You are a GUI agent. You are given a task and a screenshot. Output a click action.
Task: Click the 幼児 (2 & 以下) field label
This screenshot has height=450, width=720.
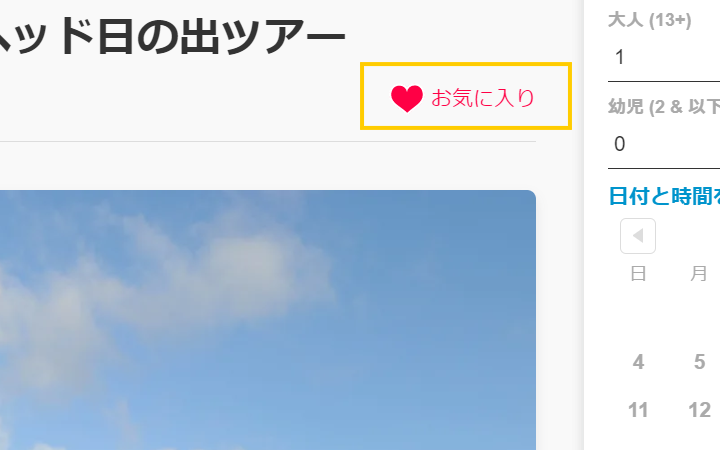click(664, 107)
